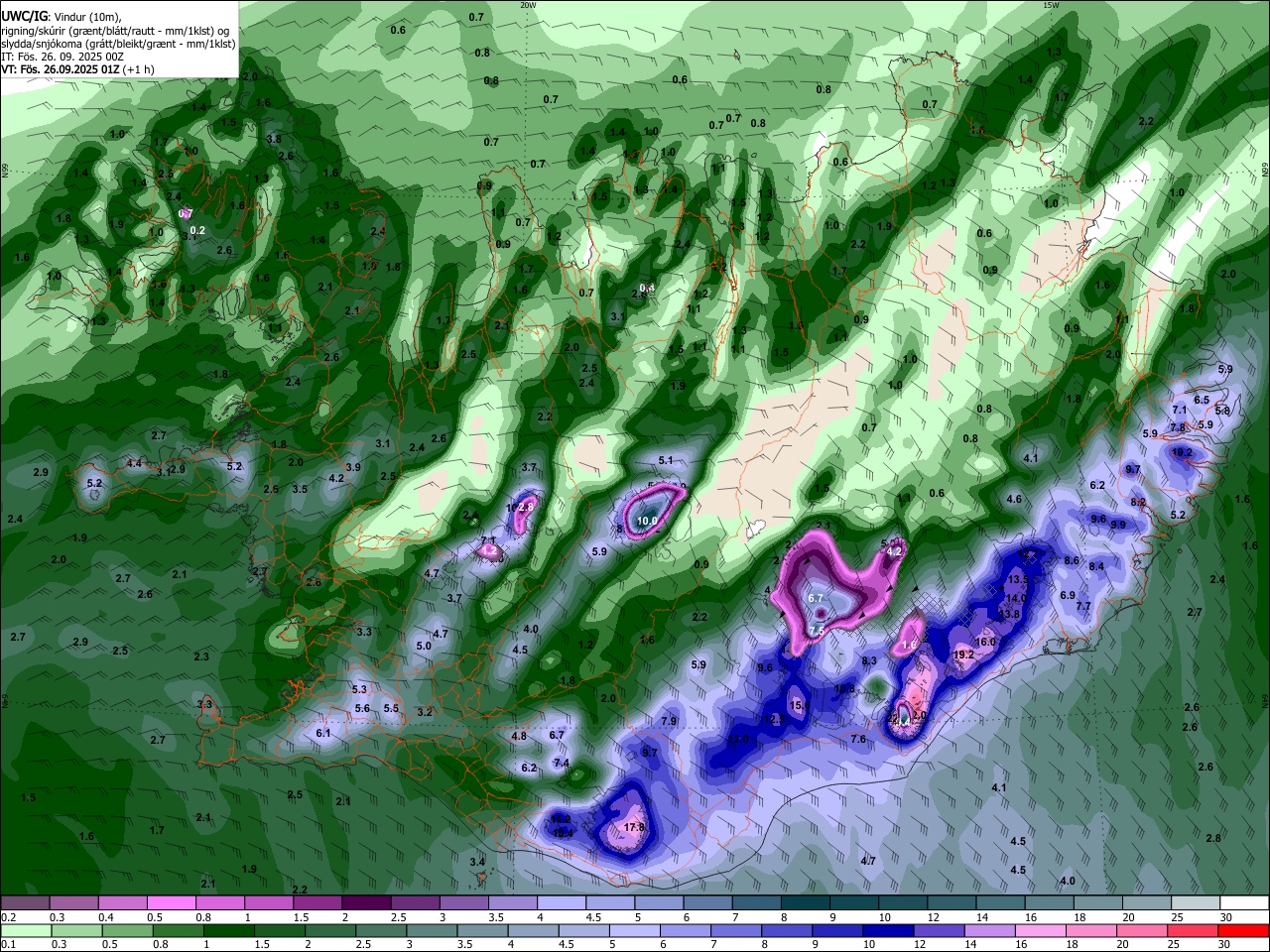Click the 4.8 precipitation value
The width and height of the screenshot is (1270, 952).
pos(519,736)
